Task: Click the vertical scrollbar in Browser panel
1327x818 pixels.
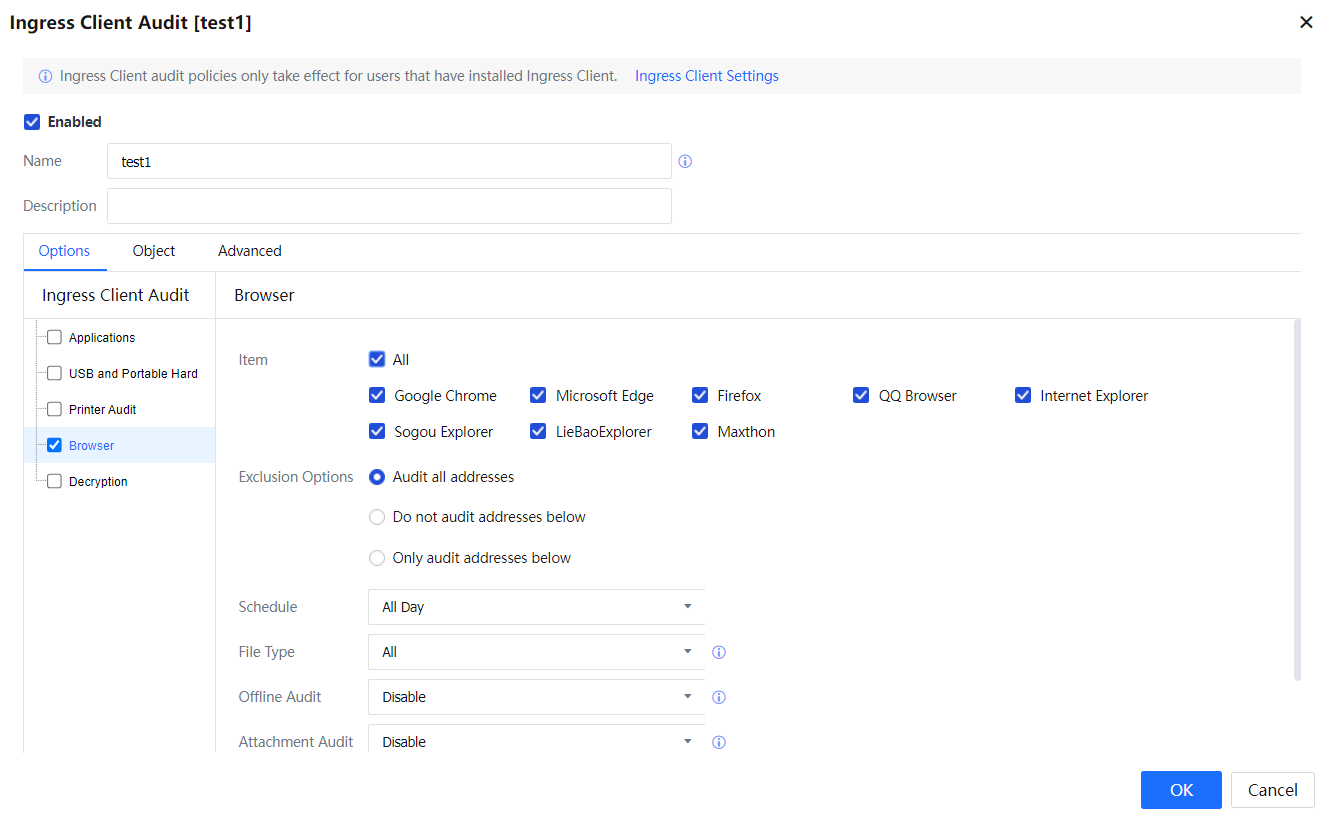Action: 1297,500
